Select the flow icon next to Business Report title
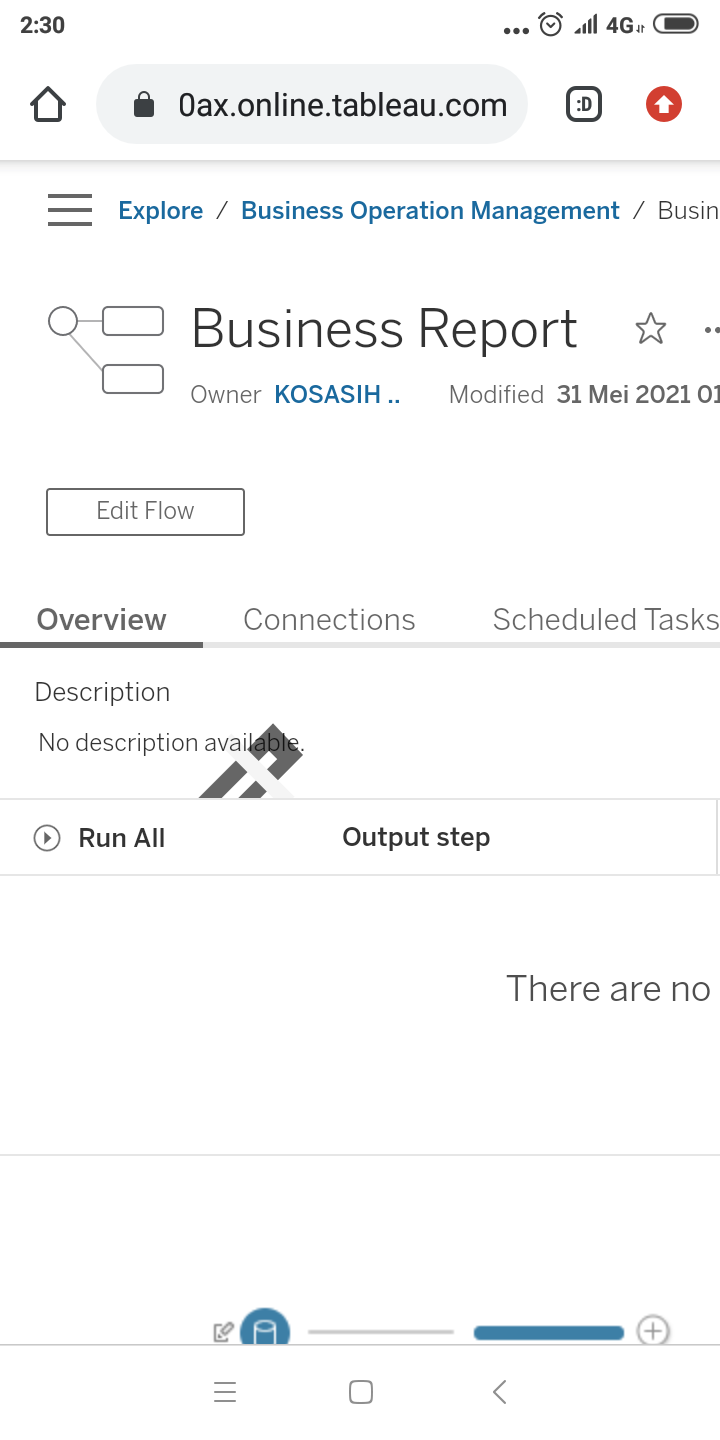Image resolution: width=720 pixels, height=1440 pixels. click(x=106, y=347)
